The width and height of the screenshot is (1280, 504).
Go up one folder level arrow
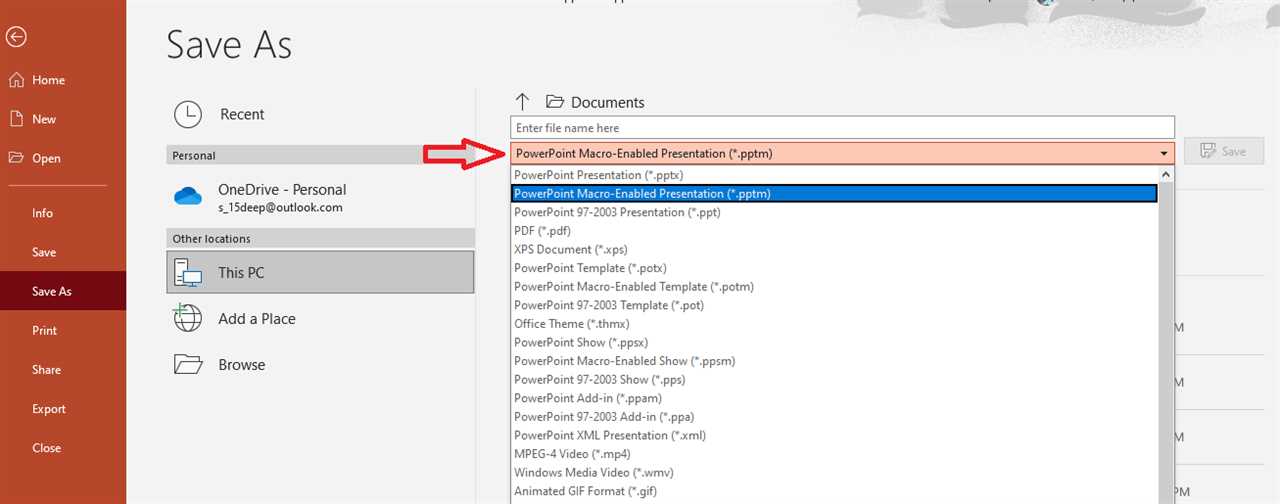522,102
